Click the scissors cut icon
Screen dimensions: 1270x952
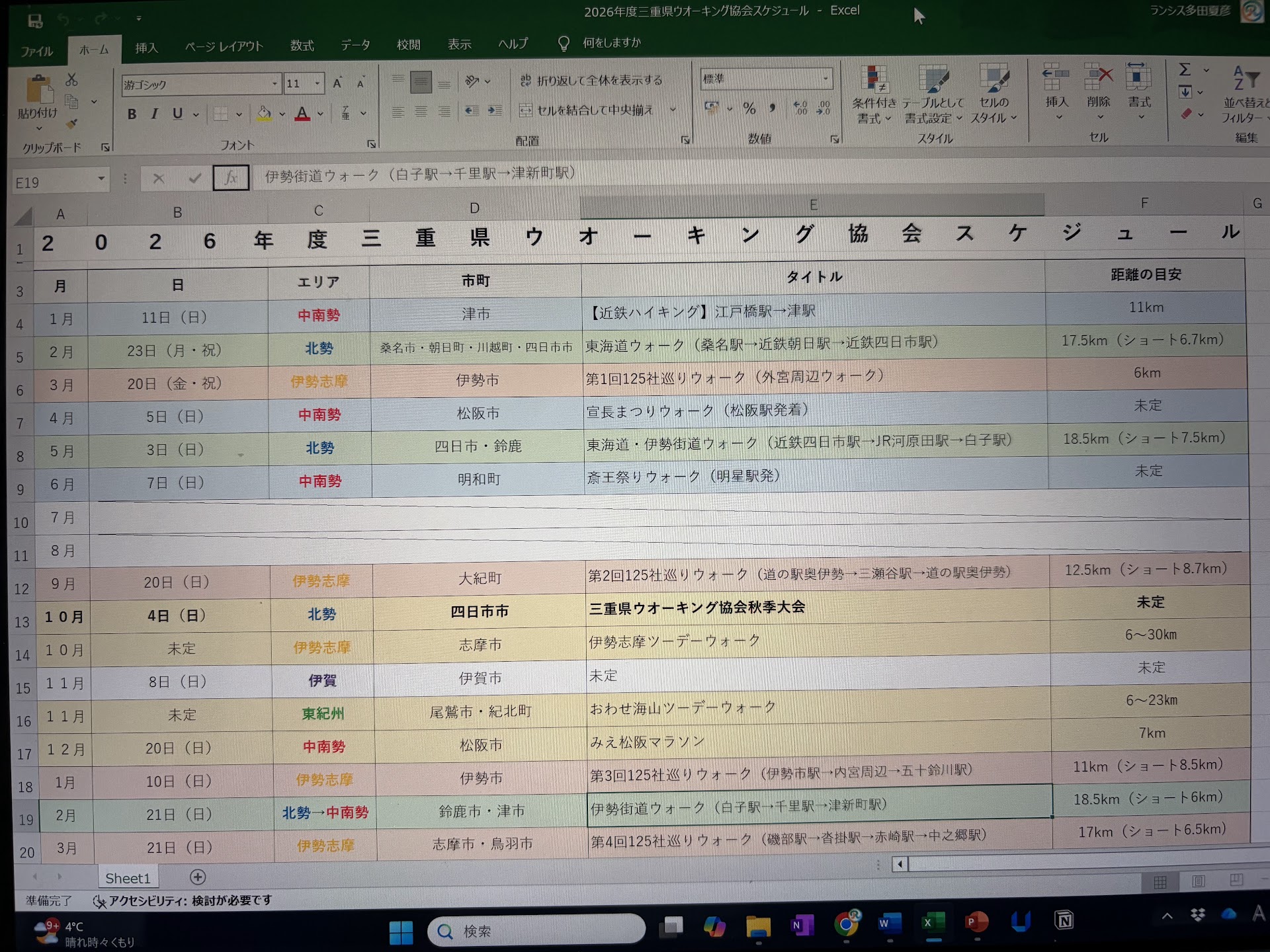[x=71, y=80]
